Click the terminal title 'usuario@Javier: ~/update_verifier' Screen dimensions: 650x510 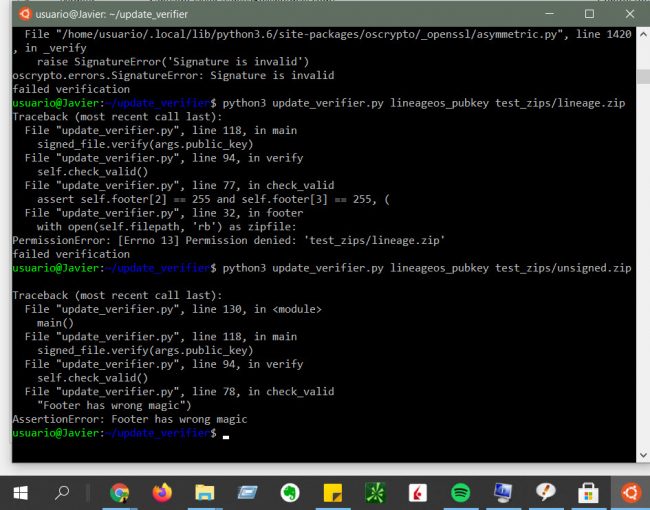coord(112,14)
